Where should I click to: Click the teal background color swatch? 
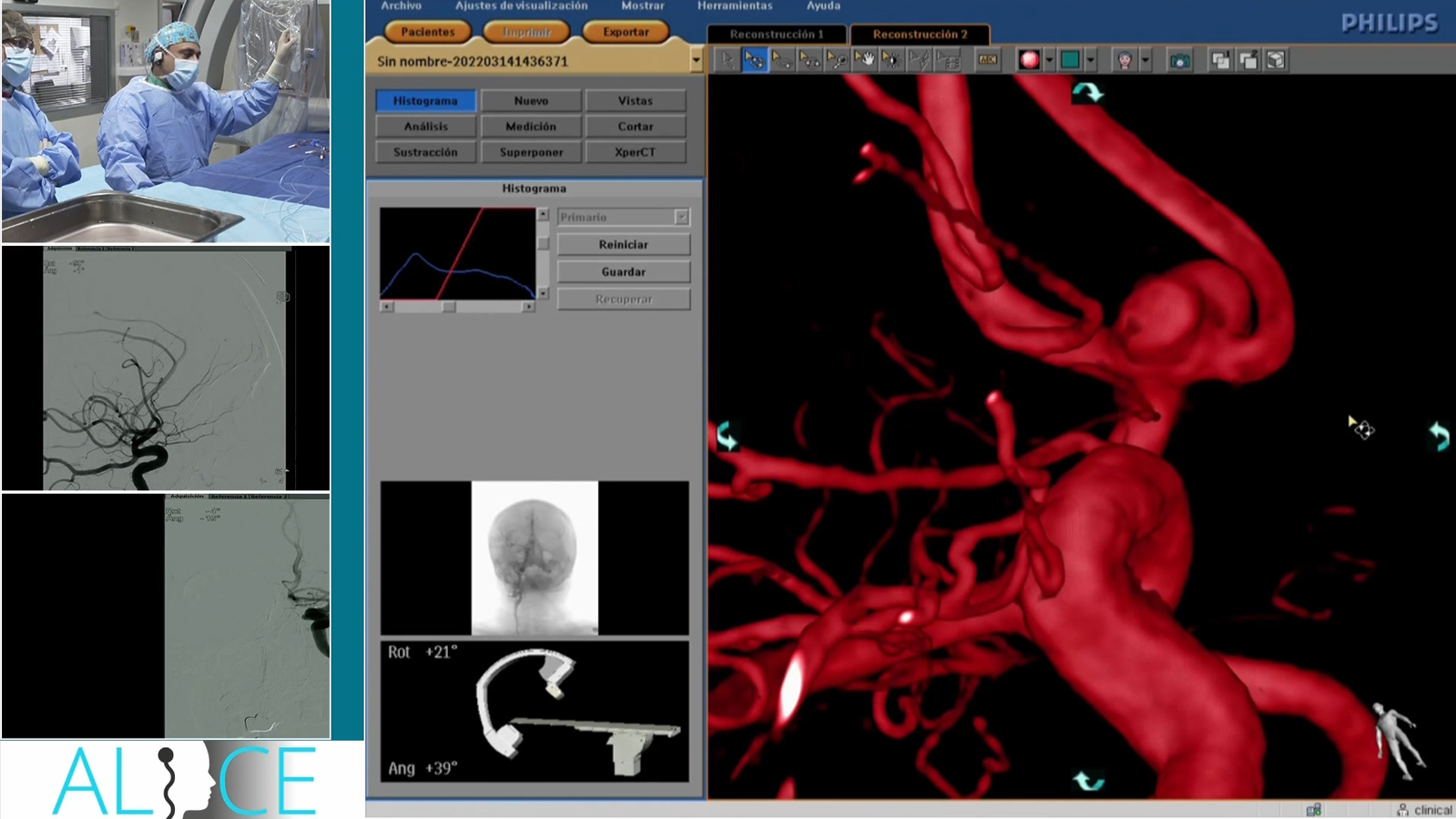(1070, 60)
